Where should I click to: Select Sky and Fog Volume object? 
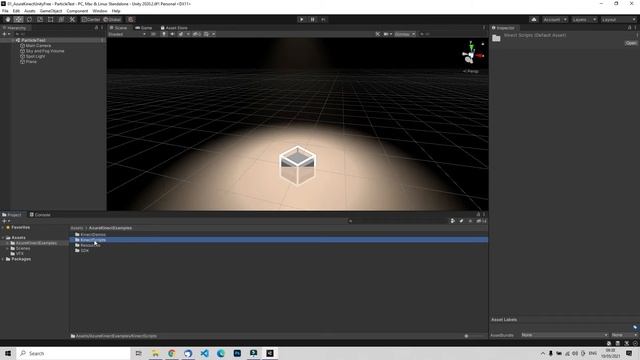point(44,51)
